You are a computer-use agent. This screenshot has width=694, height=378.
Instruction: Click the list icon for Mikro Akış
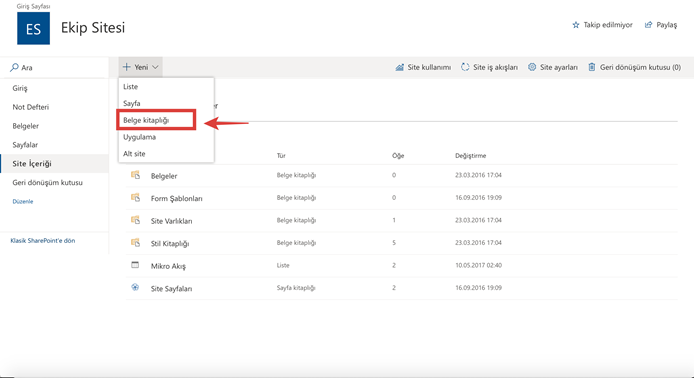click(x=135, y=265)
